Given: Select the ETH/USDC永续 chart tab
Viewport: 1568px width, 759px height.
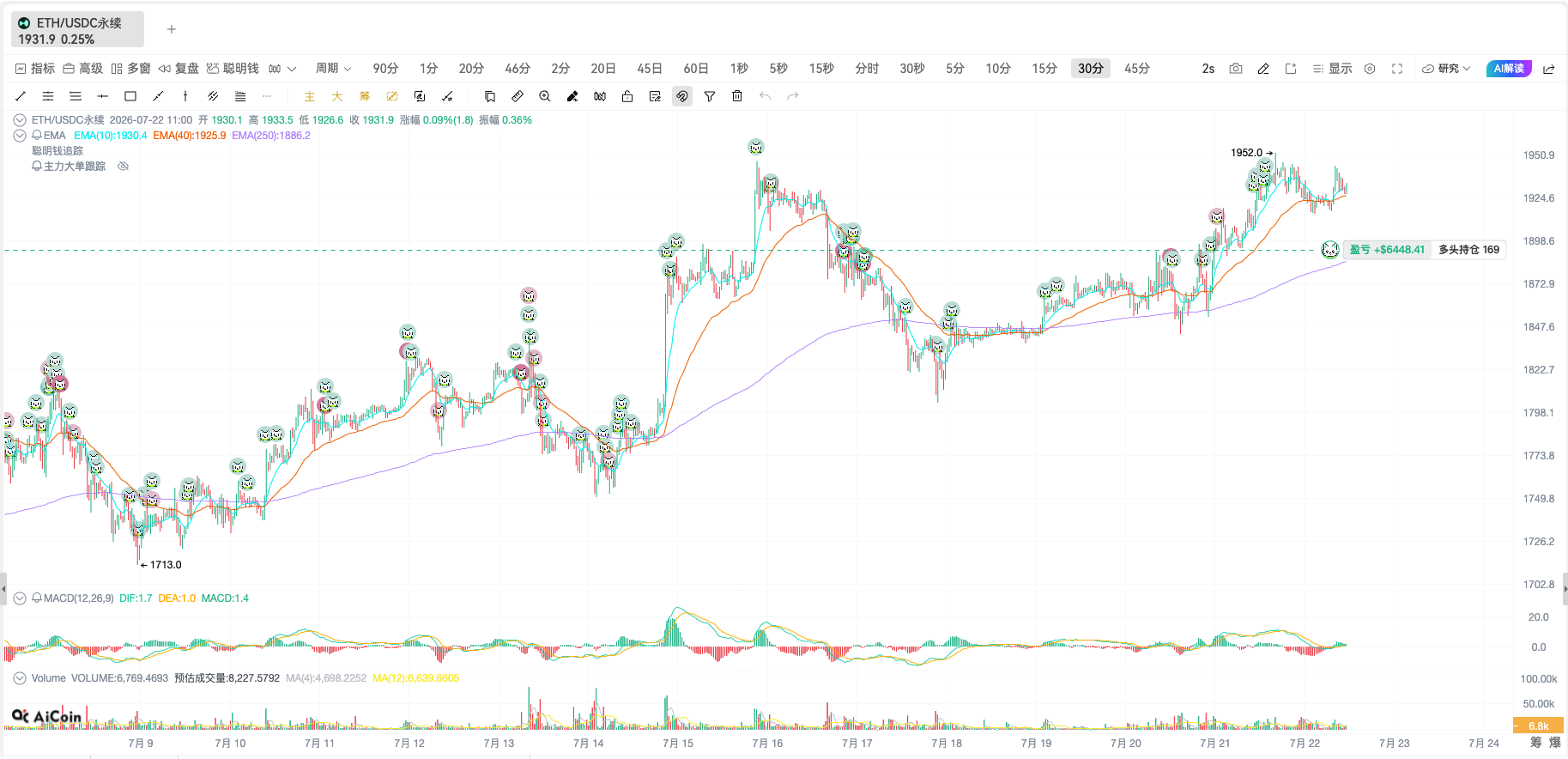Looking at the screenshot, I should [x=77, y=30].
